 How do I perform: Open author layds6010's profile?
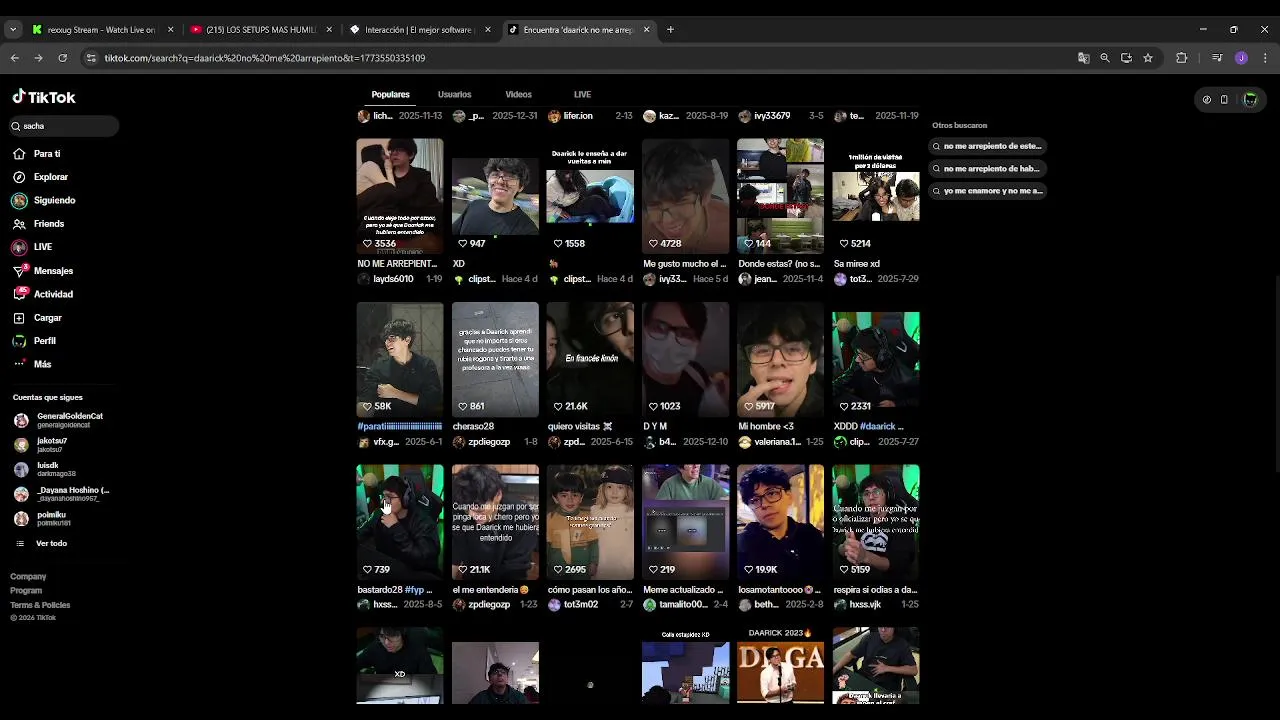point(393,279)
